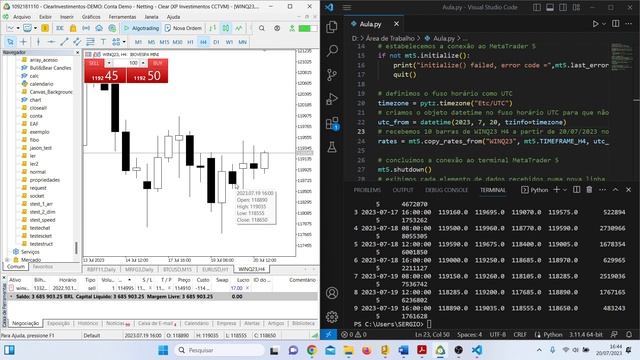Open Python language mode in status bar
Image resolution: width=640 pixels, height=360 pixels.
(x=553, y=334)
